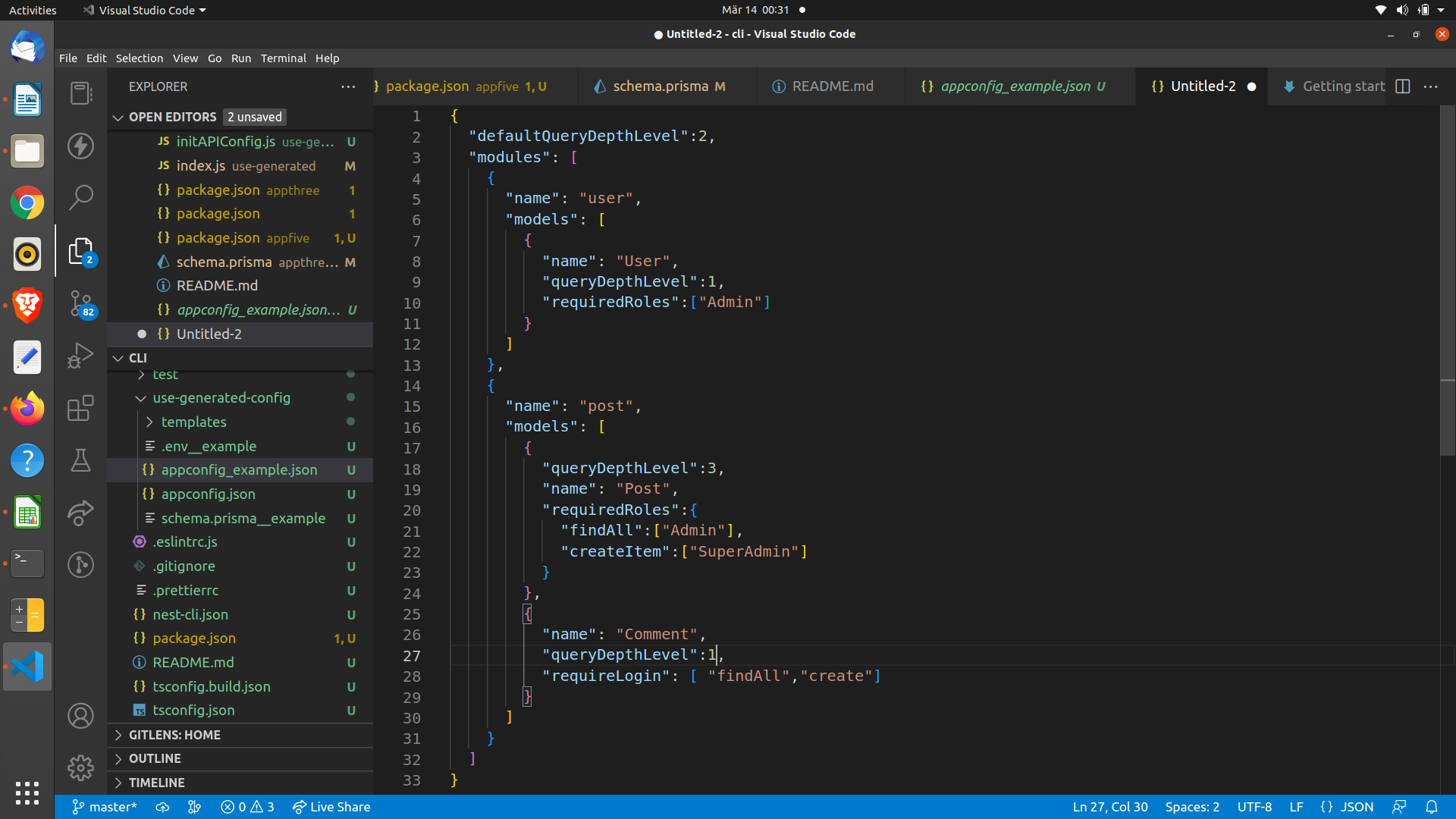Open Brave browser from the dock

(x=27, y=306)
